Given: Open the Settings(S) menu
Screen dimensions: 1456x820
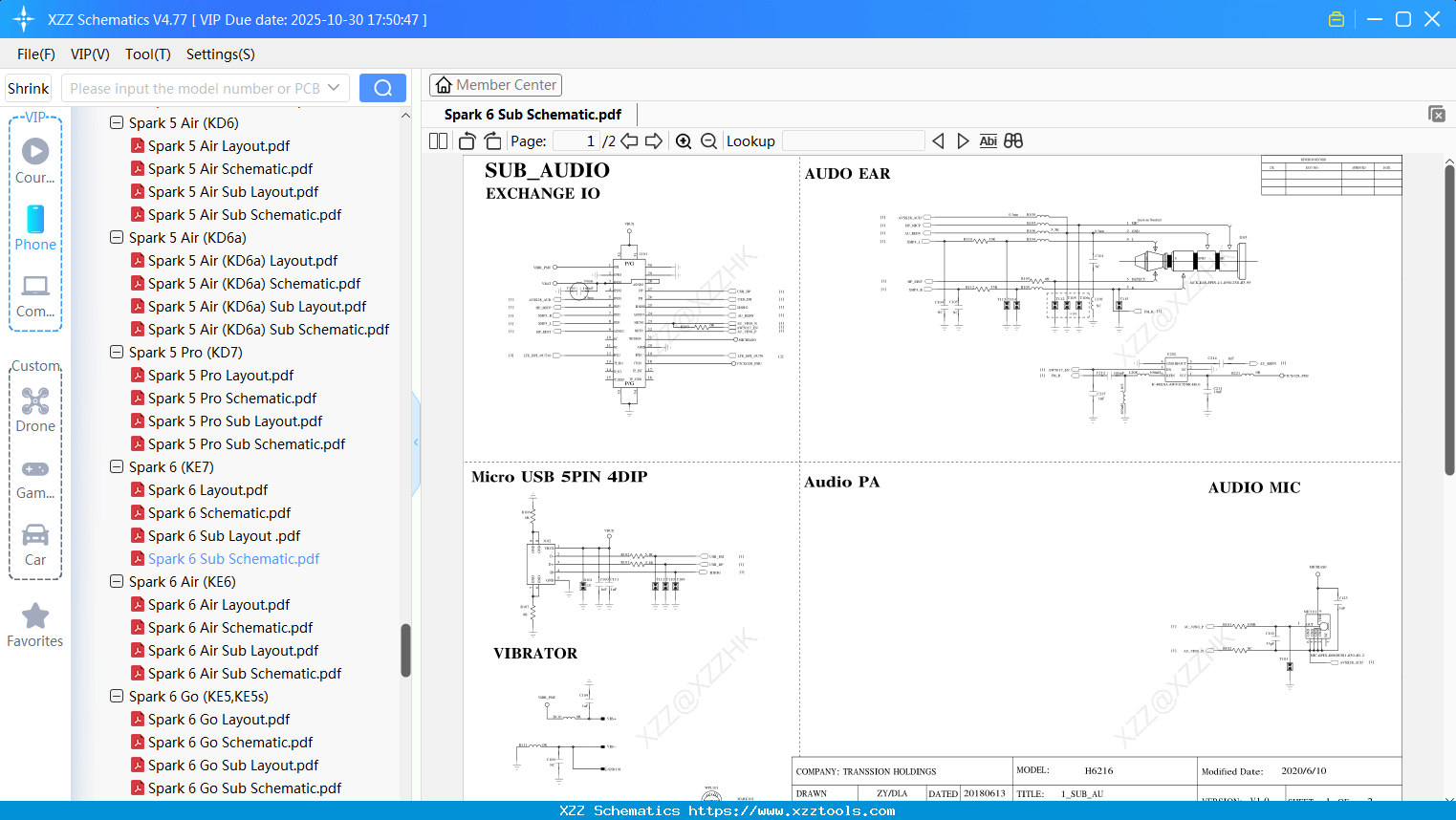Looking at the screenshot, I should [219, 54].
